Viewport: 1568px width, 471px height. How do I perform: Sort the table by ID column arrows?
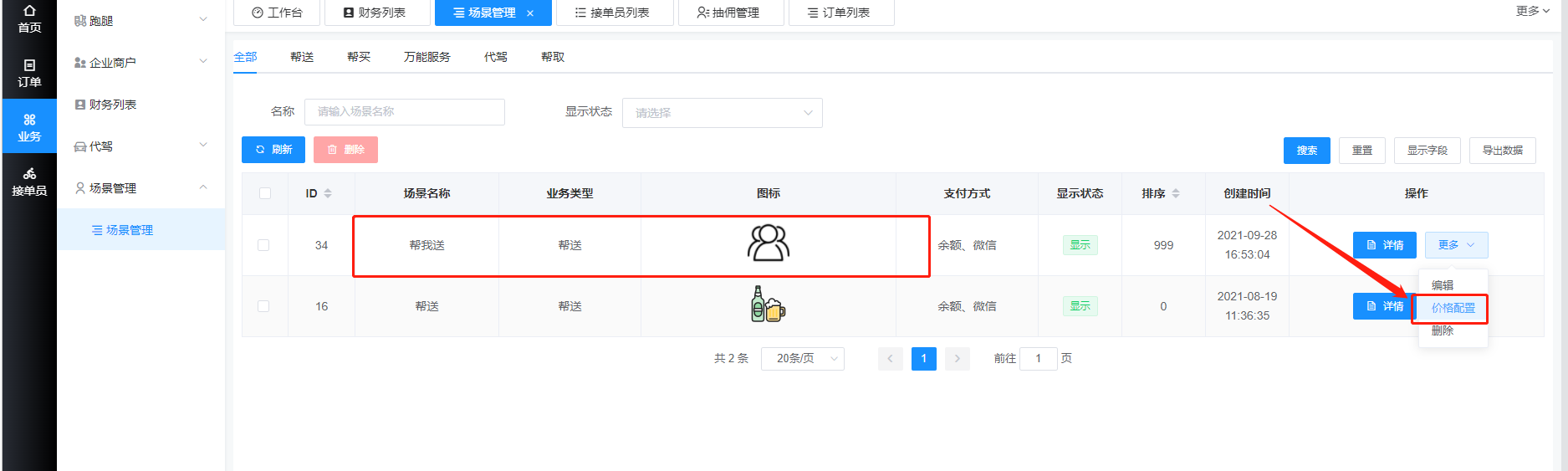[328, 193]
